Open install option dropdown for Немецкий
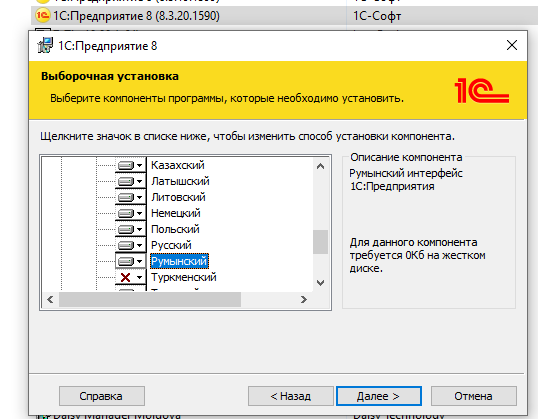Screen dimensions: 538x419 tap(130, 213)
